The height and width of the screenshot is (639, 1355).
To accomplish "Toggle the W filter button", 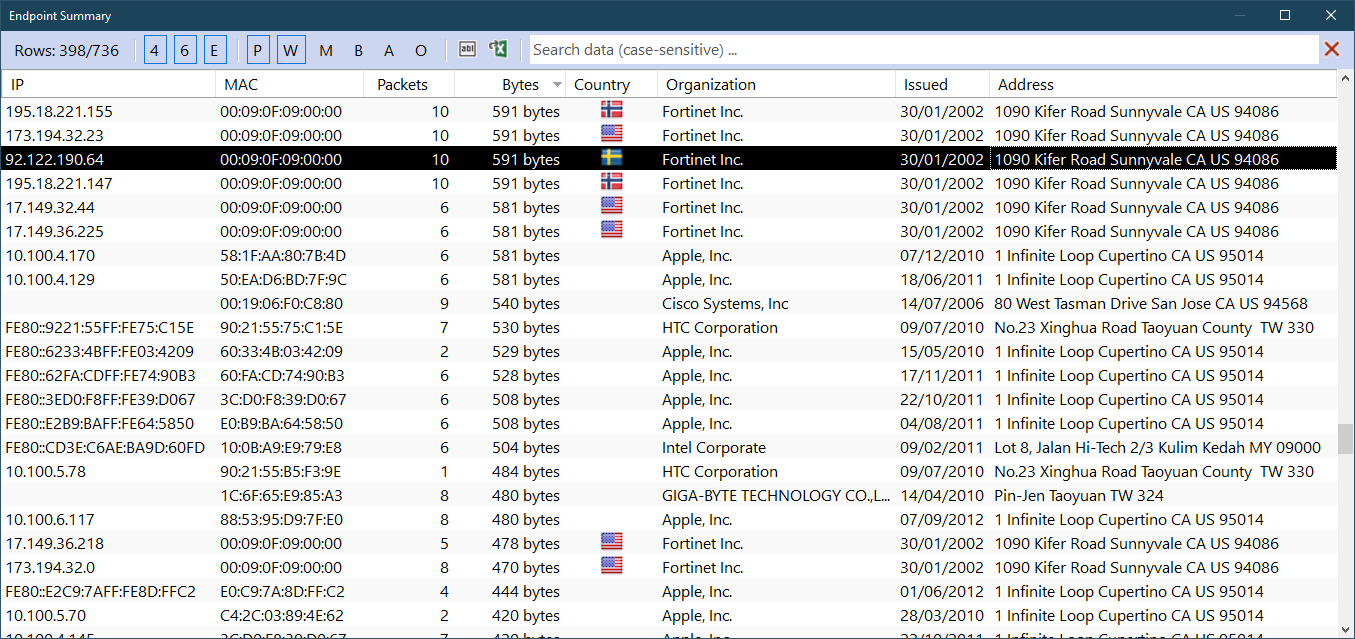I will (290, 50).
